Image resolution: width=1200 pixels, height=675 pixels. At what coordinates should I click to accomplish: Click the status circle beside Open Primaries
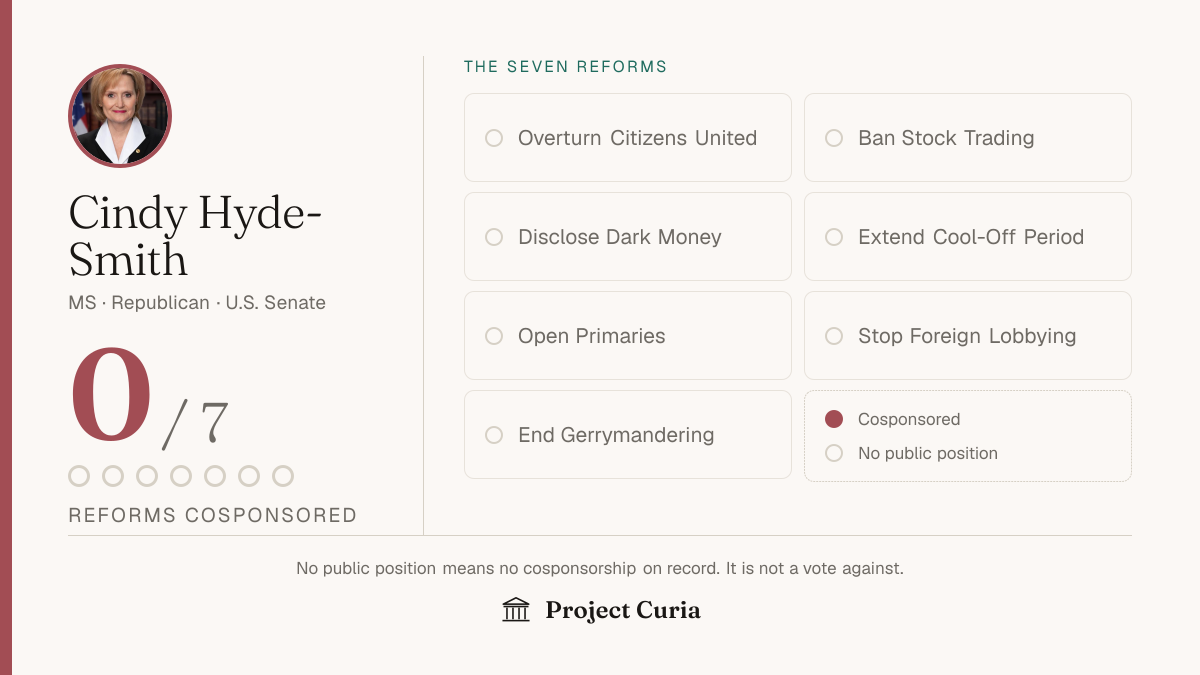click(494, 336)
